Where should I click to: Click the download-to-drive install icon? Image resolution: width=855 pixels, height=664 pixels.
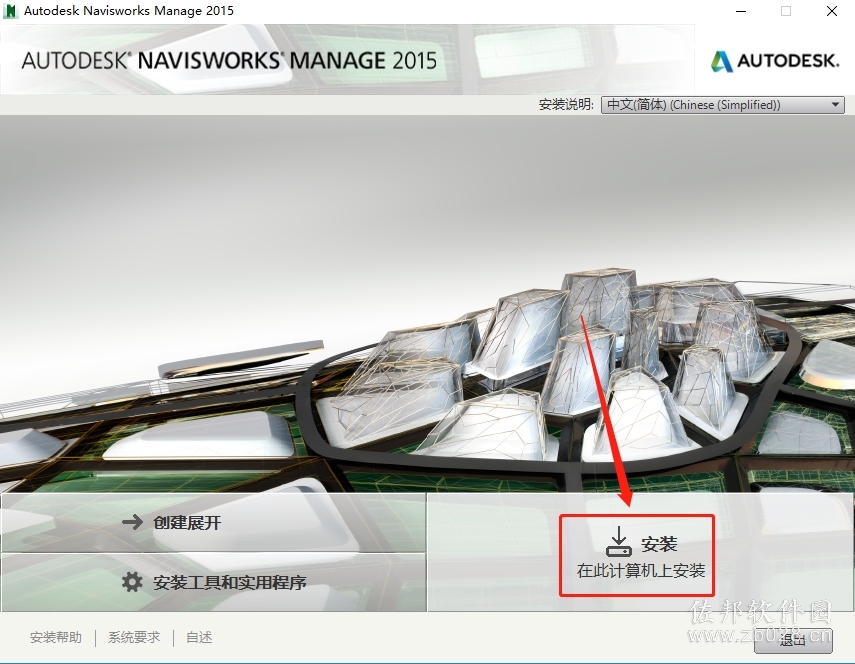[619, 541]
